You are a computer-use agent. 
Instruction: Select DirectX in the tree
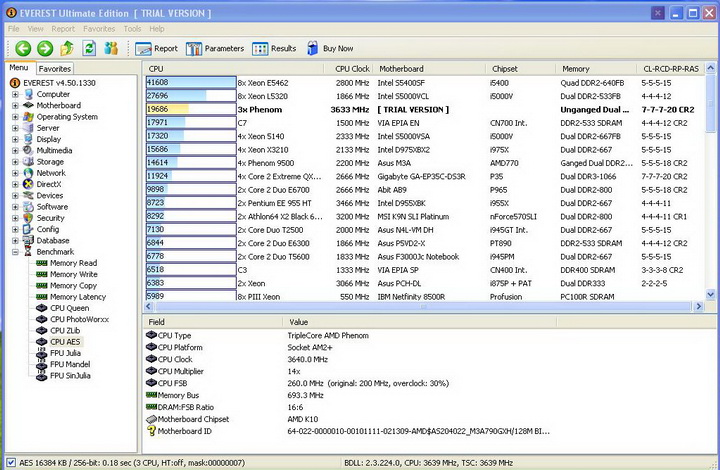(x=49, y=184)
